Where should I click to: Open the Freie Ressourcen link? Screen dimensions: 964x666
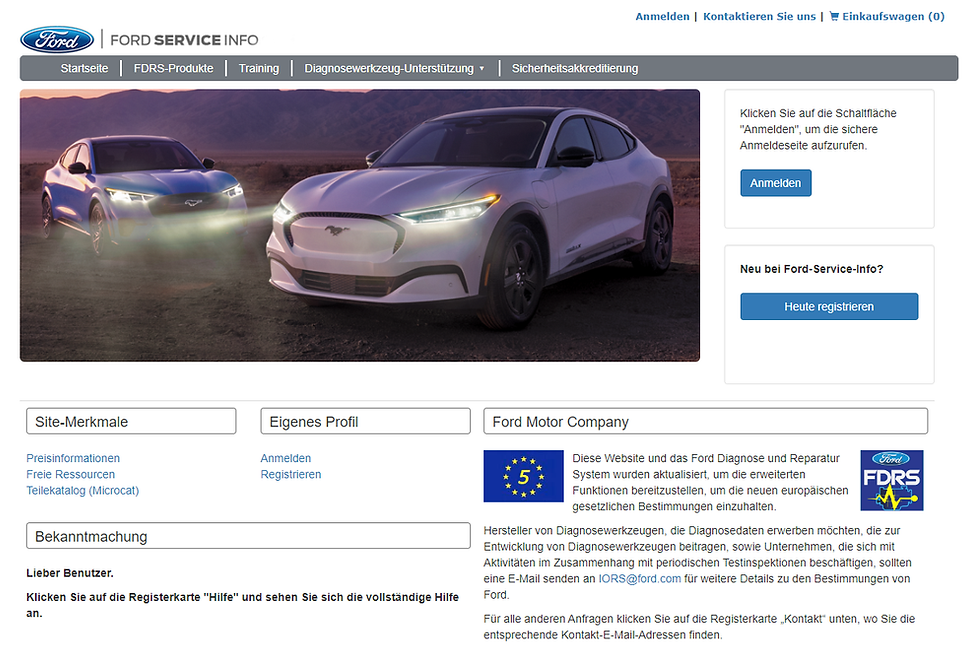pyautogui.click(x=71, y=474)
